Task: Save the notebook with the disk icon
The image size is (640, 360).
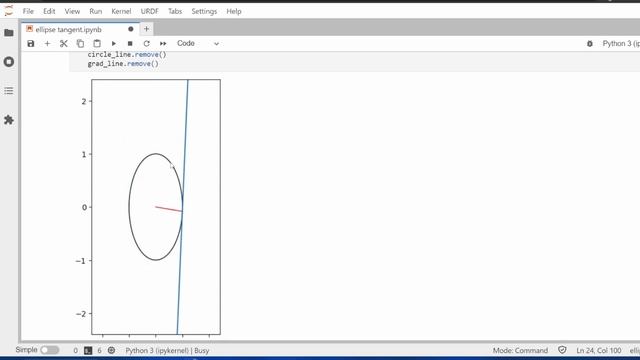Action: point(31,43)
